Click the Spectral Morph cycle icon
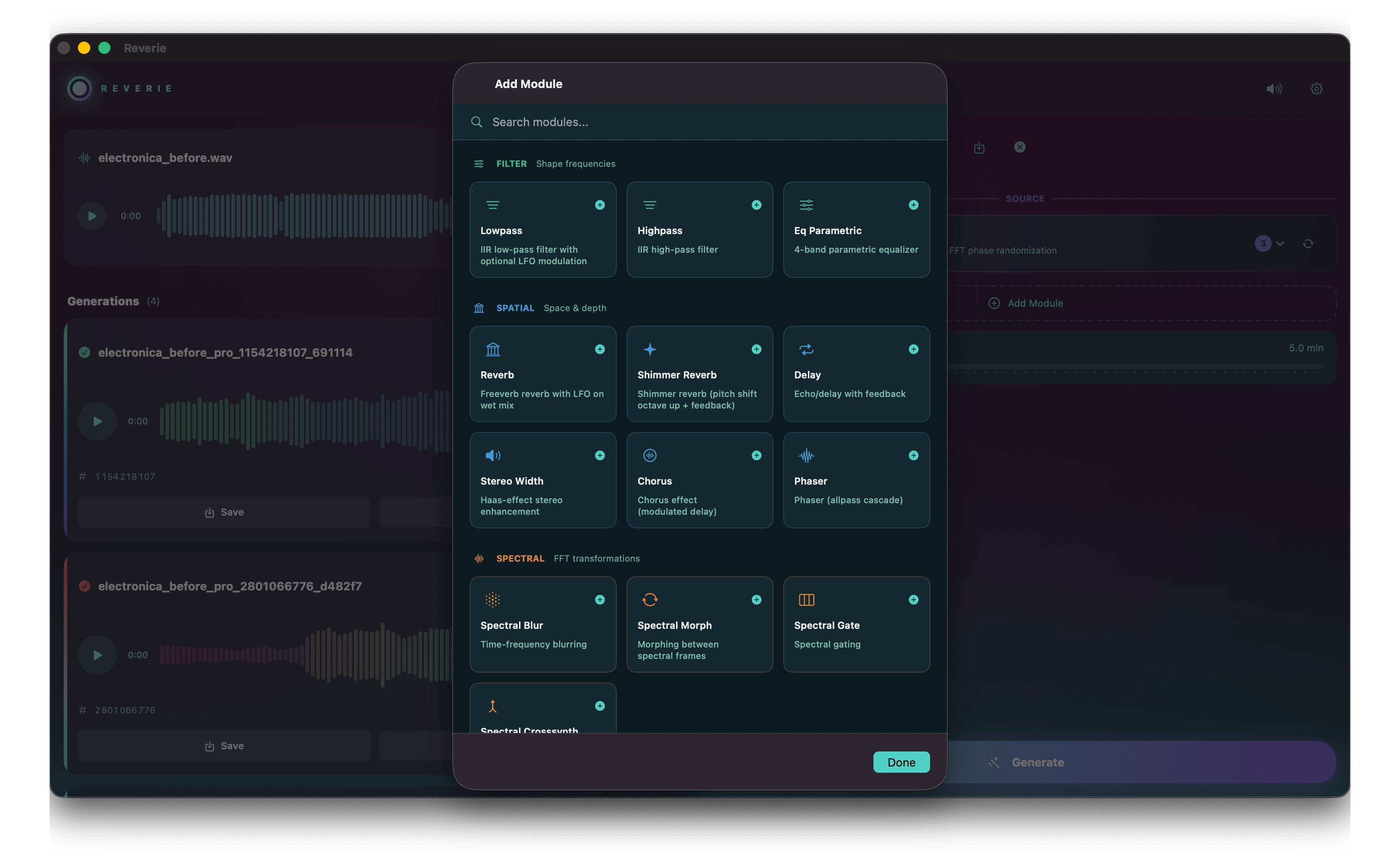Screen dimensions: 1400x863 tap(650, 600)
